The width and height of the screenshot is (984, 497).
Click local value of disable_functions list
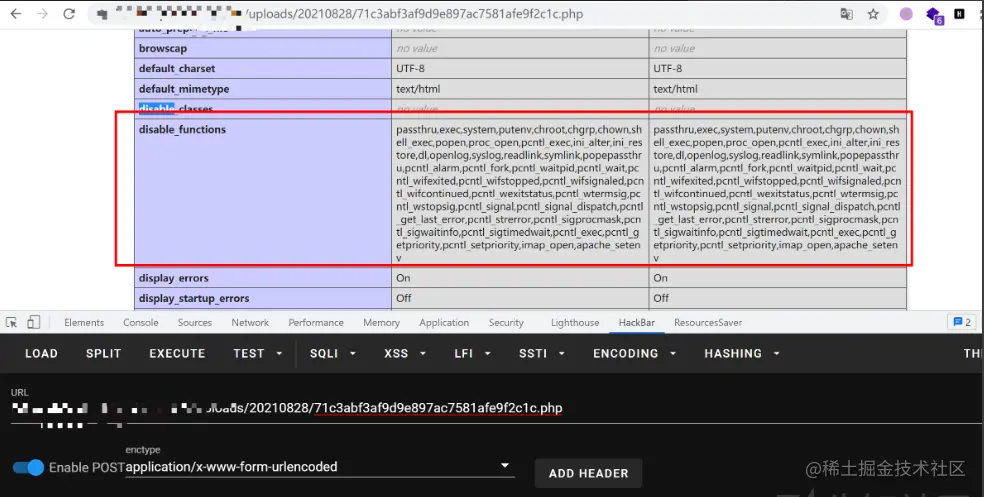pyautogui.click(x=520, y=194)
